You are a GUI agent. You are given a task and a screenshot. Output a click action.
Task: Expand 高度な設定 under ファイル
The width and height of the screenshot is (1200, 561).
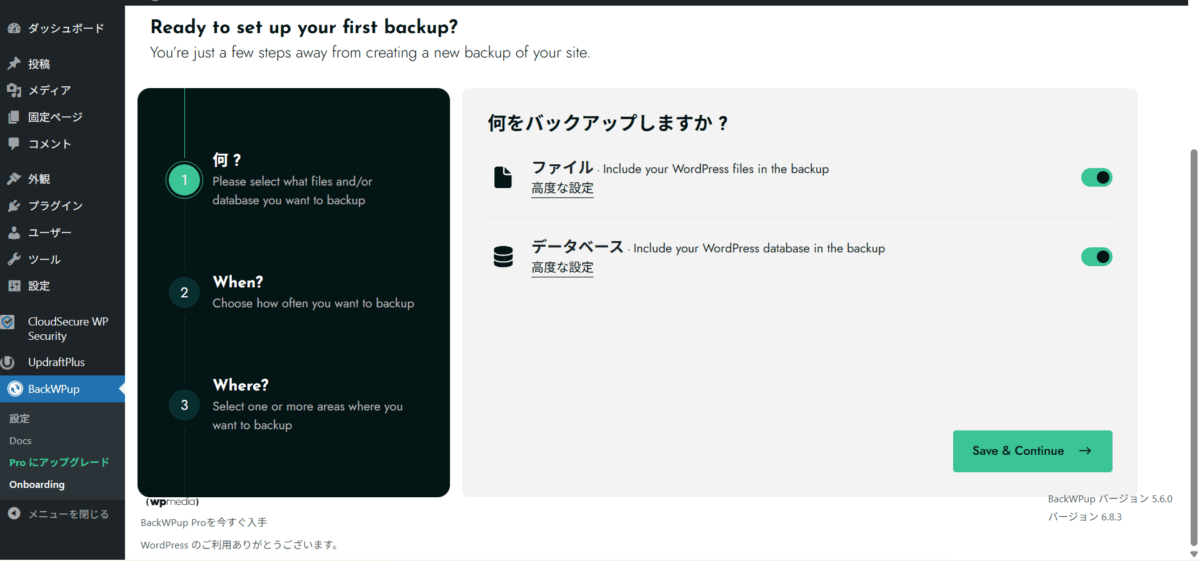click(x=562, y=188)
